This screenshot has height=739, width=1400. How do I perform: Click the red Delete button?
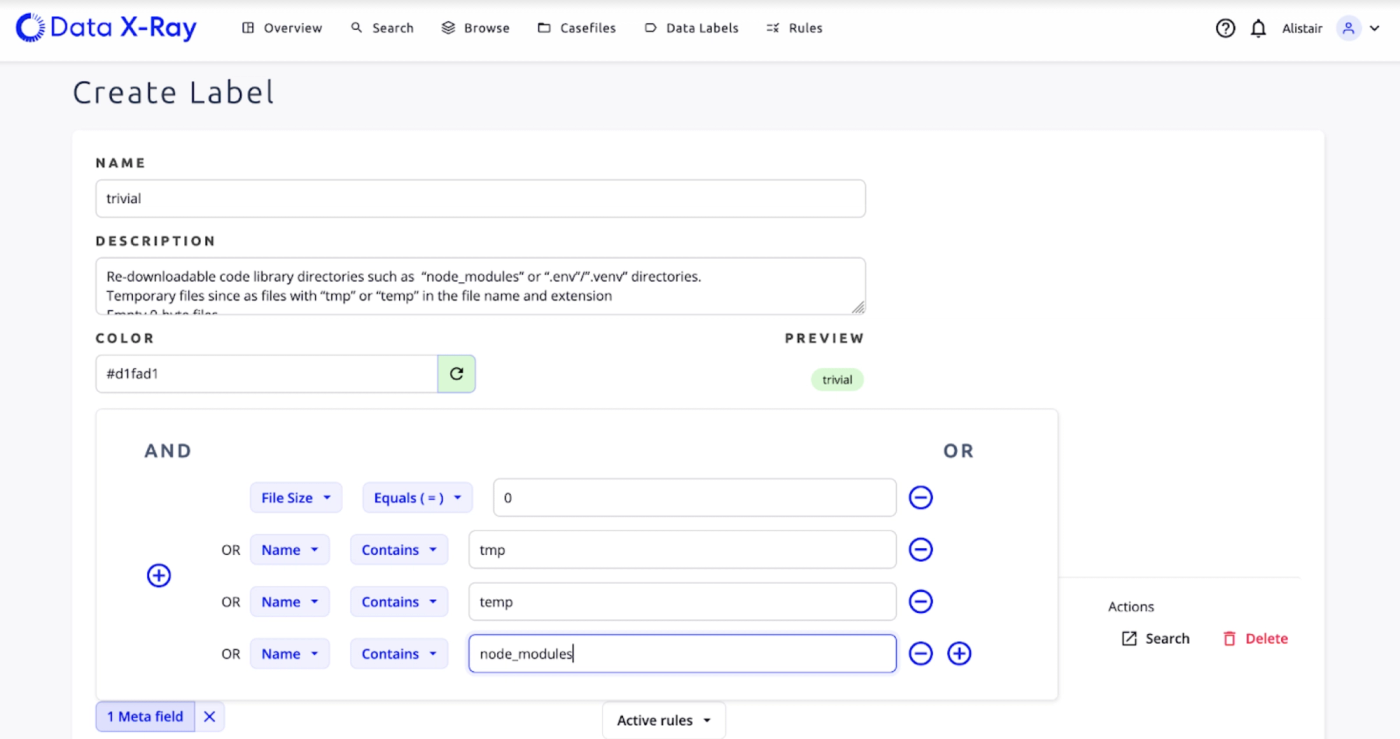pyautogui.click(x=1255, y=638)
